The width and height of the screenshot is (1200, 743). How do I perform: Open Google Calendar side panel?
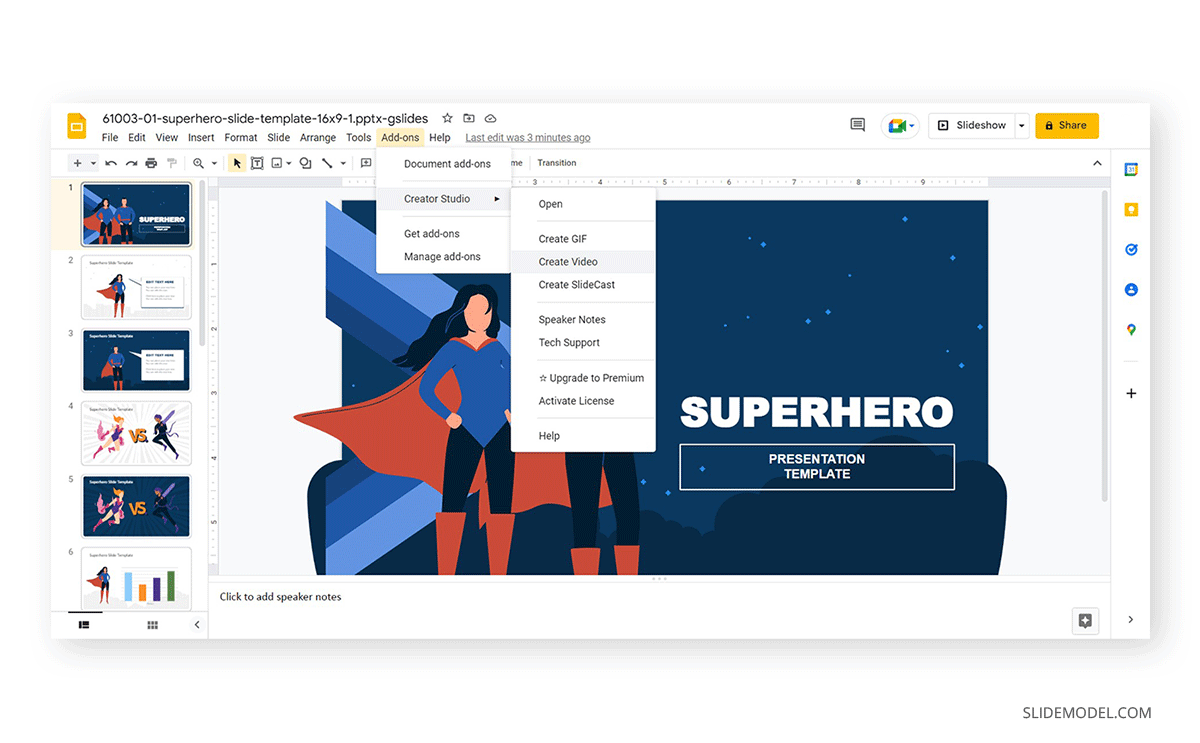1131,170
